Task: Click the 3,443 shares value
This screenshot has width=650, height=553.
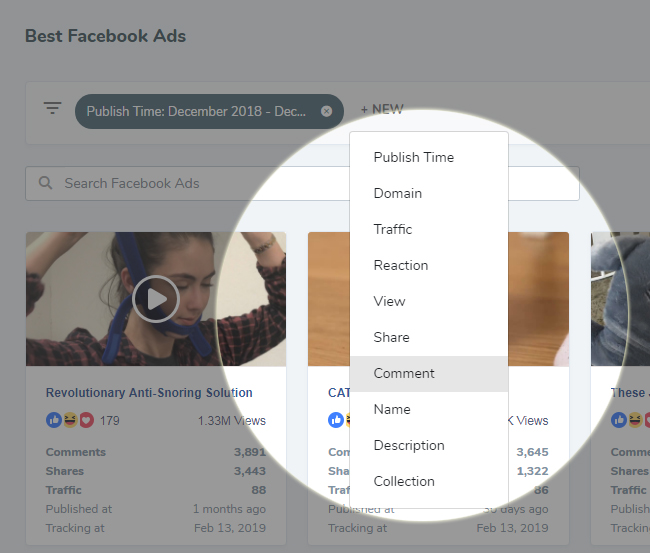Action: point(250,471)
